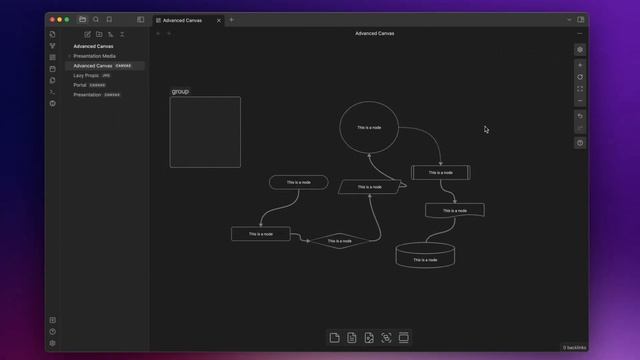Select the document-shaped node
Viewport: 640px width, 360px height.
pos(455,211)
